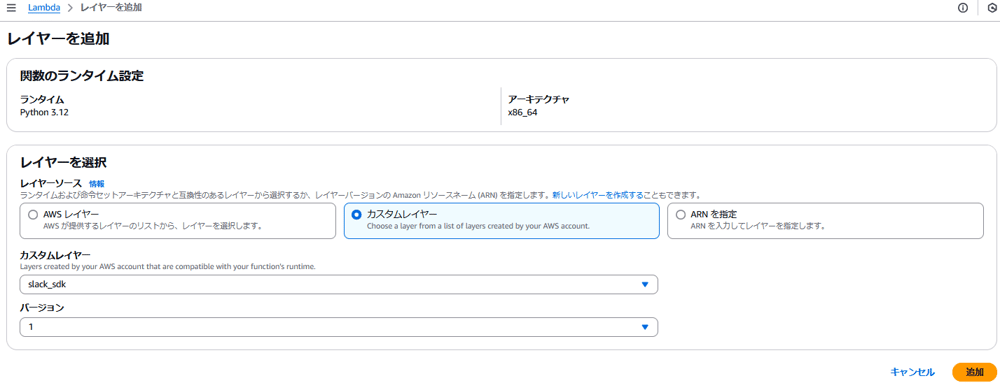Open the slack_sdk custom layer dropdown
Screen dimensions: 1000x390
339,284
